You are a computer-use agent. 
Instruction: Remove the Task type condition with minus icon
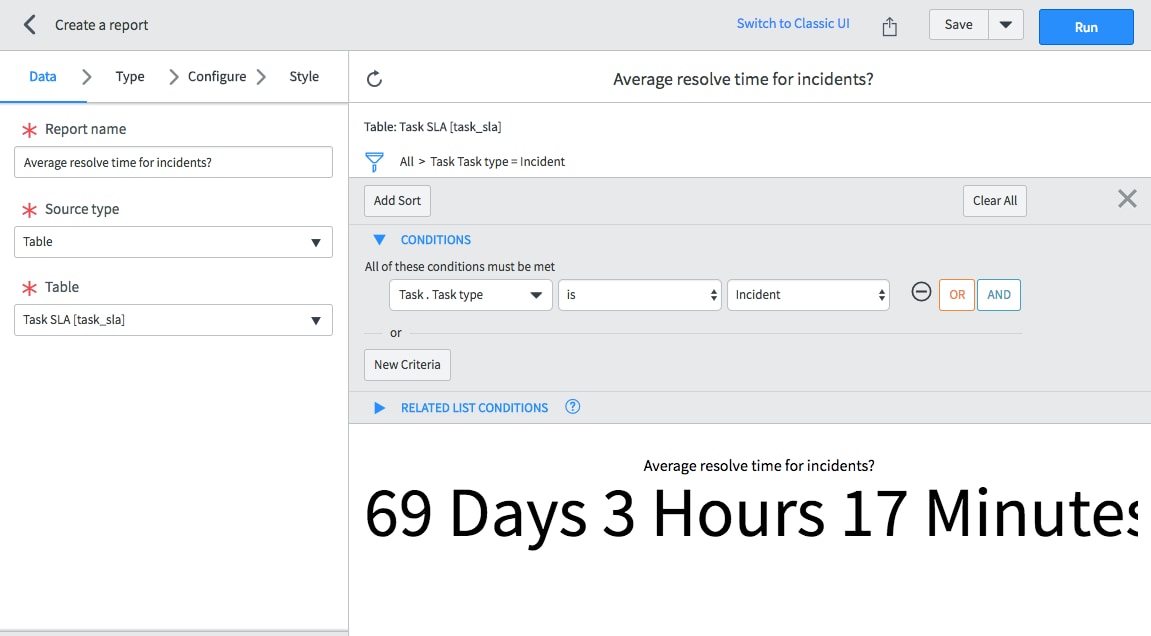click(921, 293)
